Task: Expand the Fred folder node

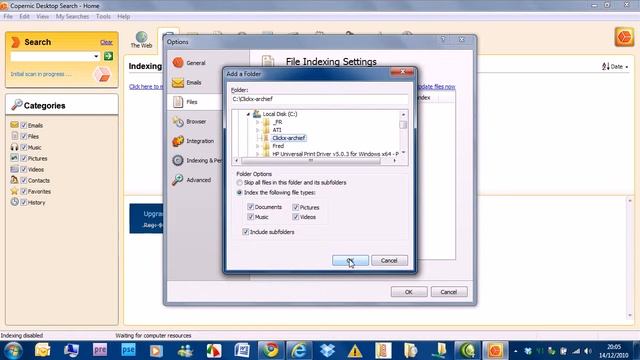Action: pyautogui.click(x=258, y=146)
